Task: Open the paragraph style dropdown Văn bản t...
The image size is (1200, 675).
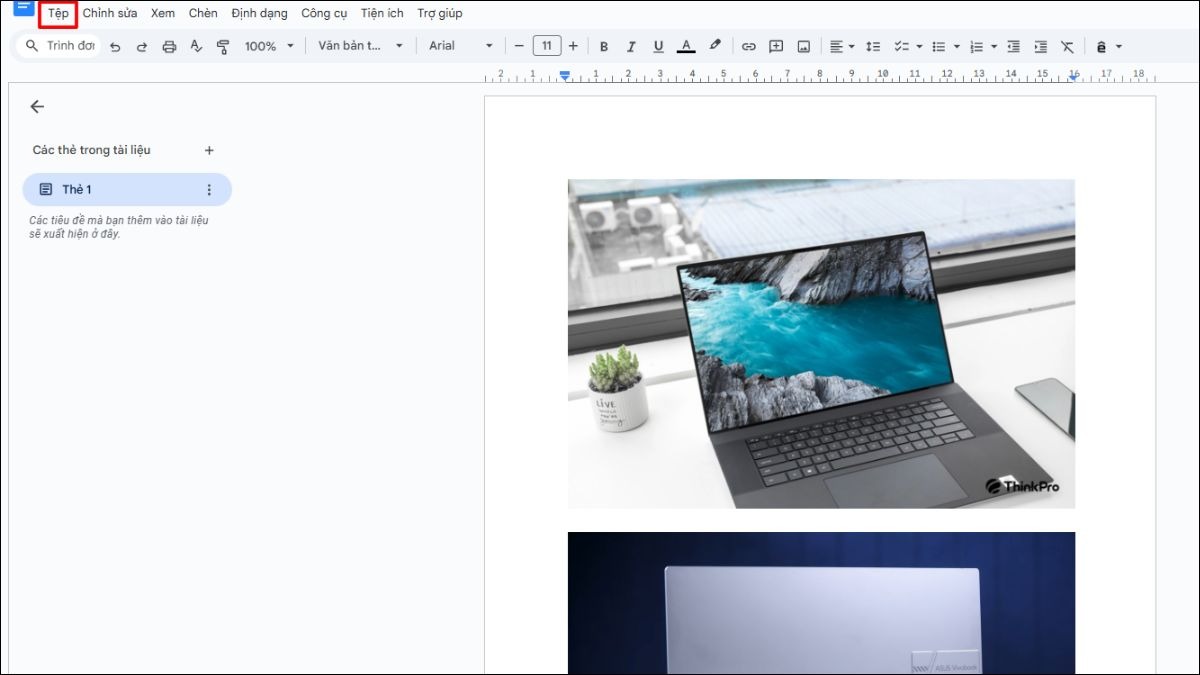Action: (x=361, y=46)
